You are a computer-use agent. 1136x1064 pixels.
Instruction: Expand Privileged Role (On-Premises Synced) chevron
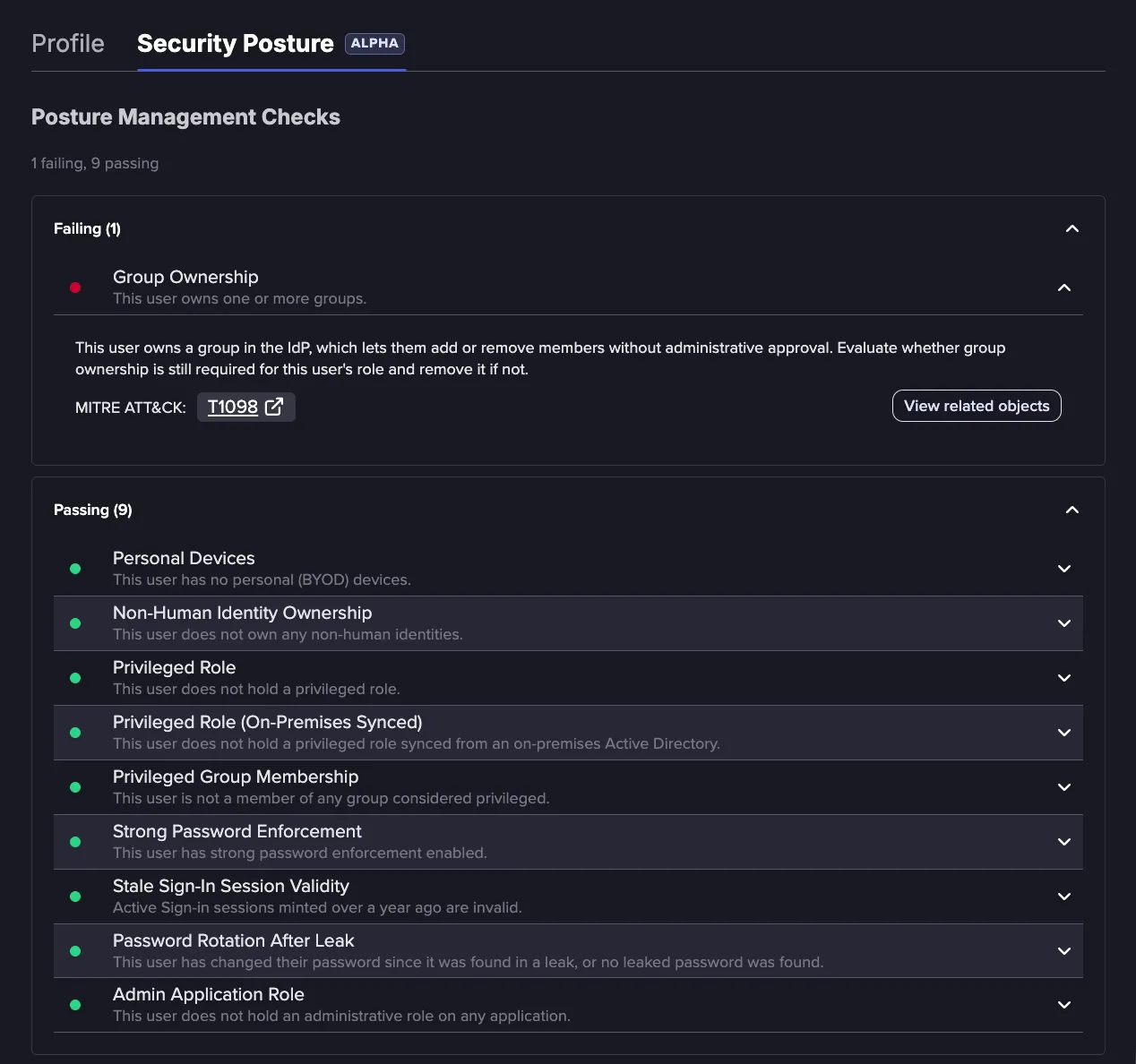click(1064, 733)
